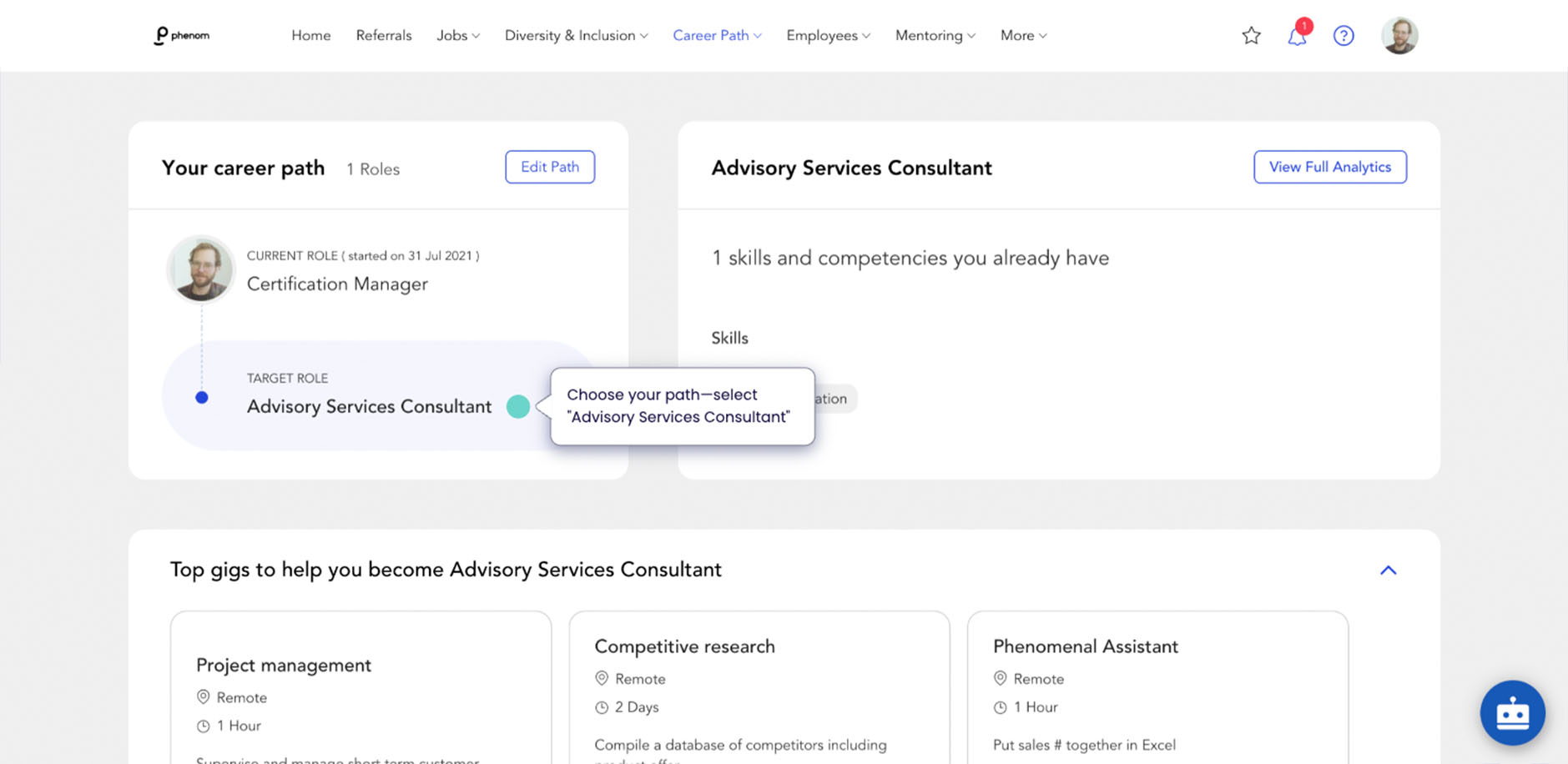Screen dimensions: 1568x764
Task: Click the Edit Path button
Action: click(550, 167)
